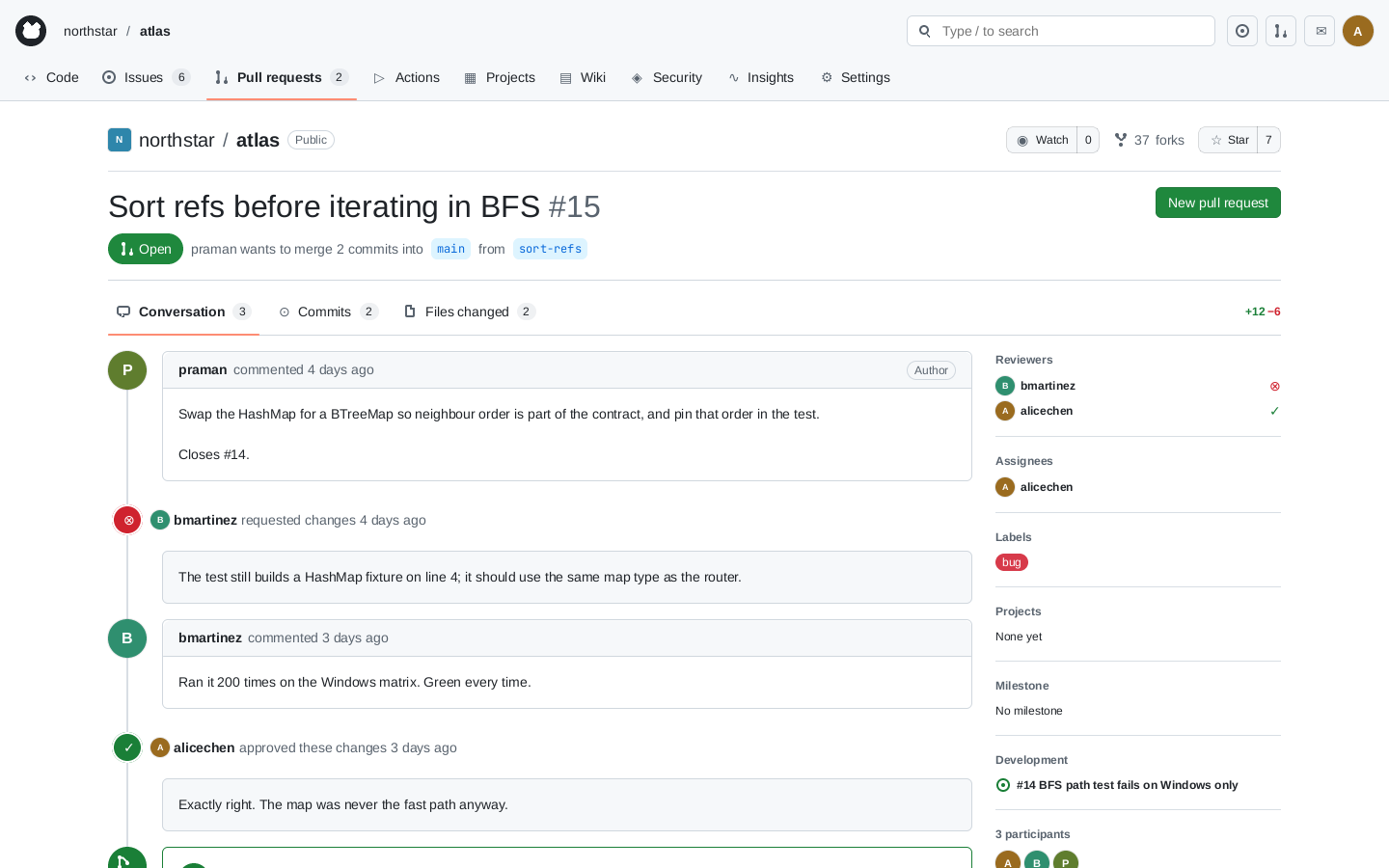The height and width of the screenshot is (868, 1389).
Task: Click alicechen's approved checkmark in Reviewers
Action: (1274, 411)
